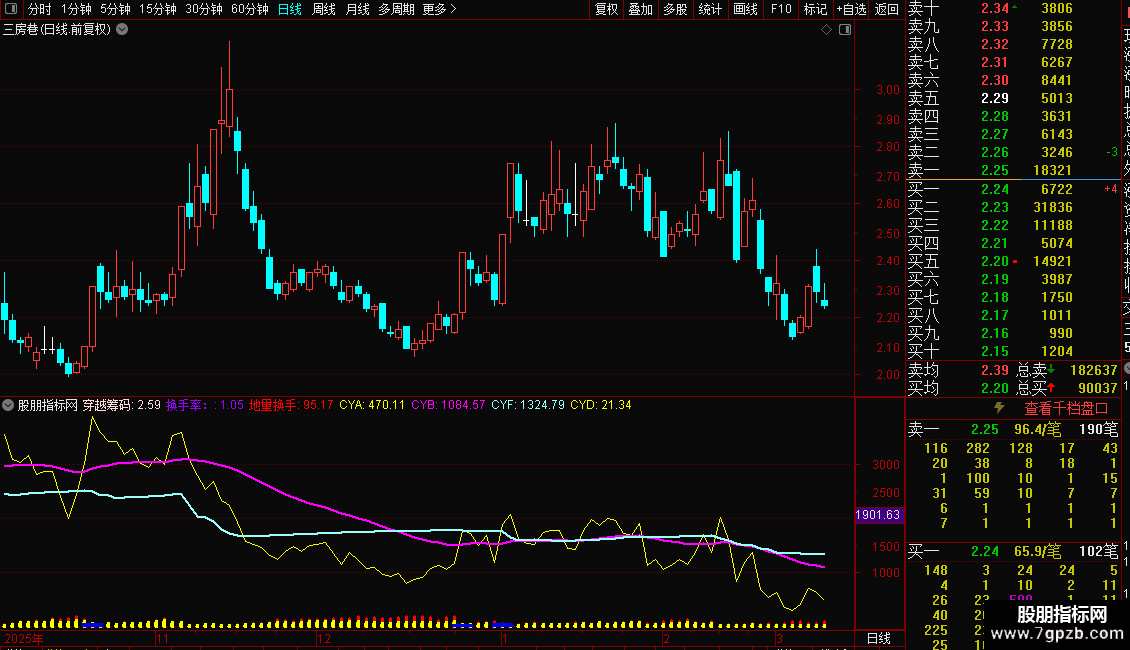Click the 日线 label at bottom axis
The image size is (1130, 650).
877,638
